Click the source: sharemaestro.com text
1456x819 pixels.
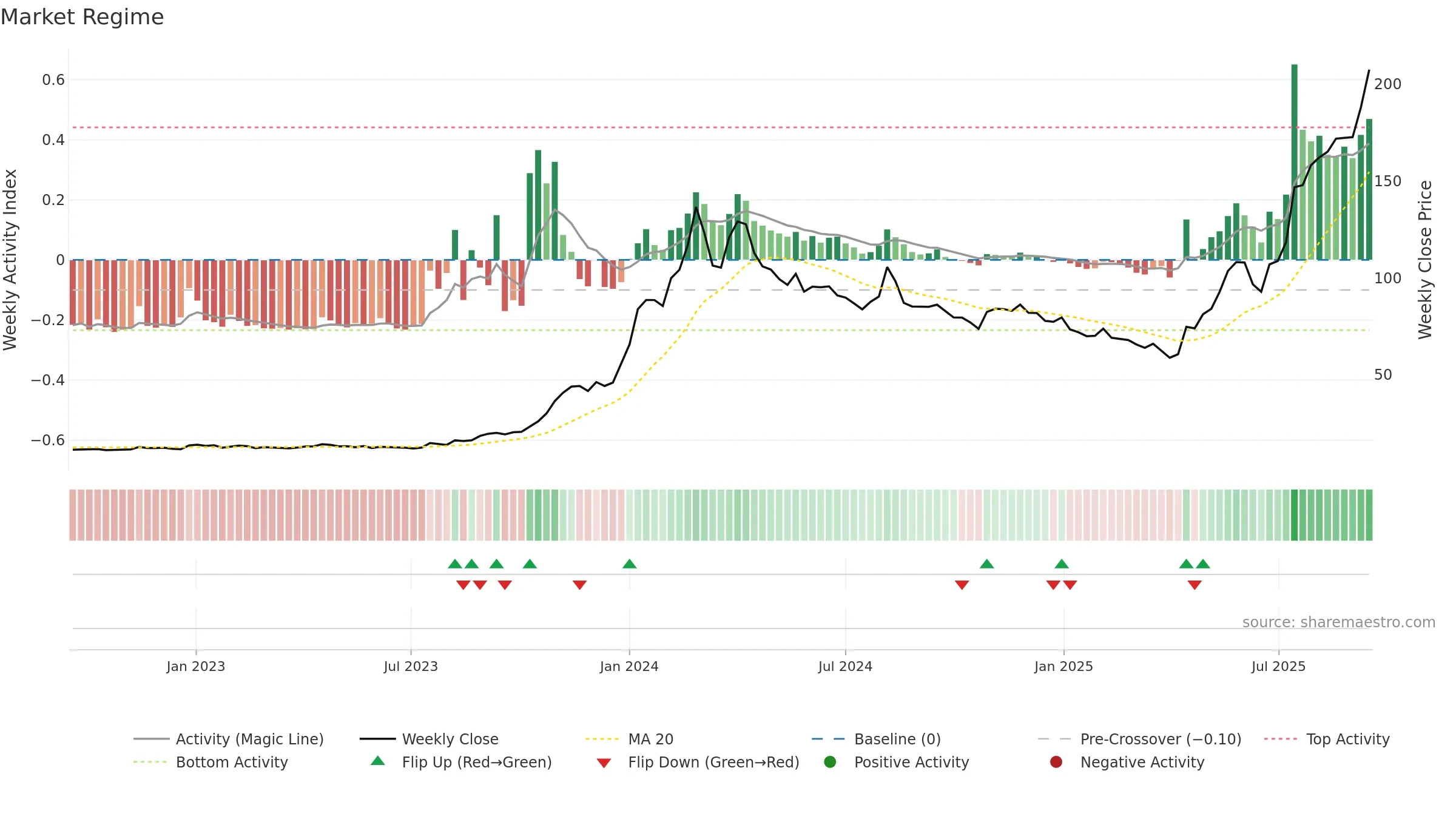pyautogui.click(x=1339, y=622)
